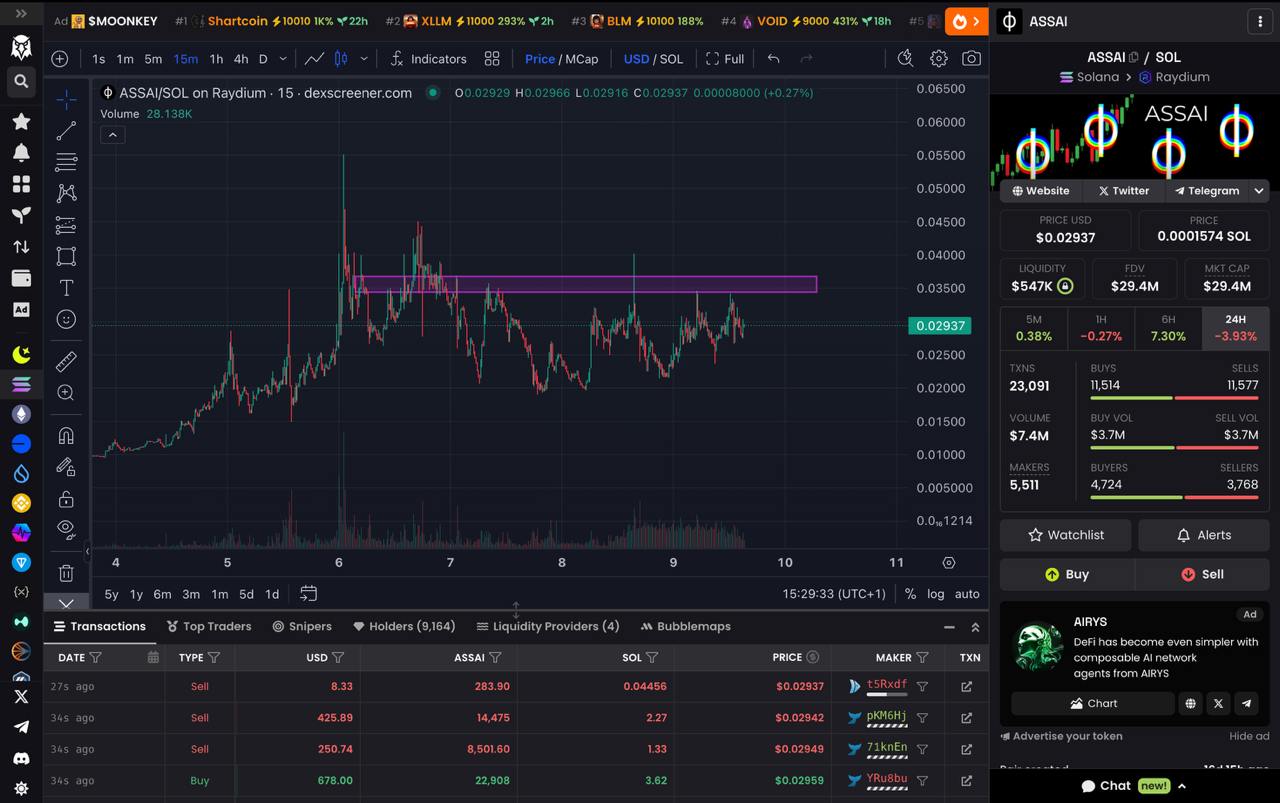Open the Watchlist star in the sidebar

(x=21, y=122)
